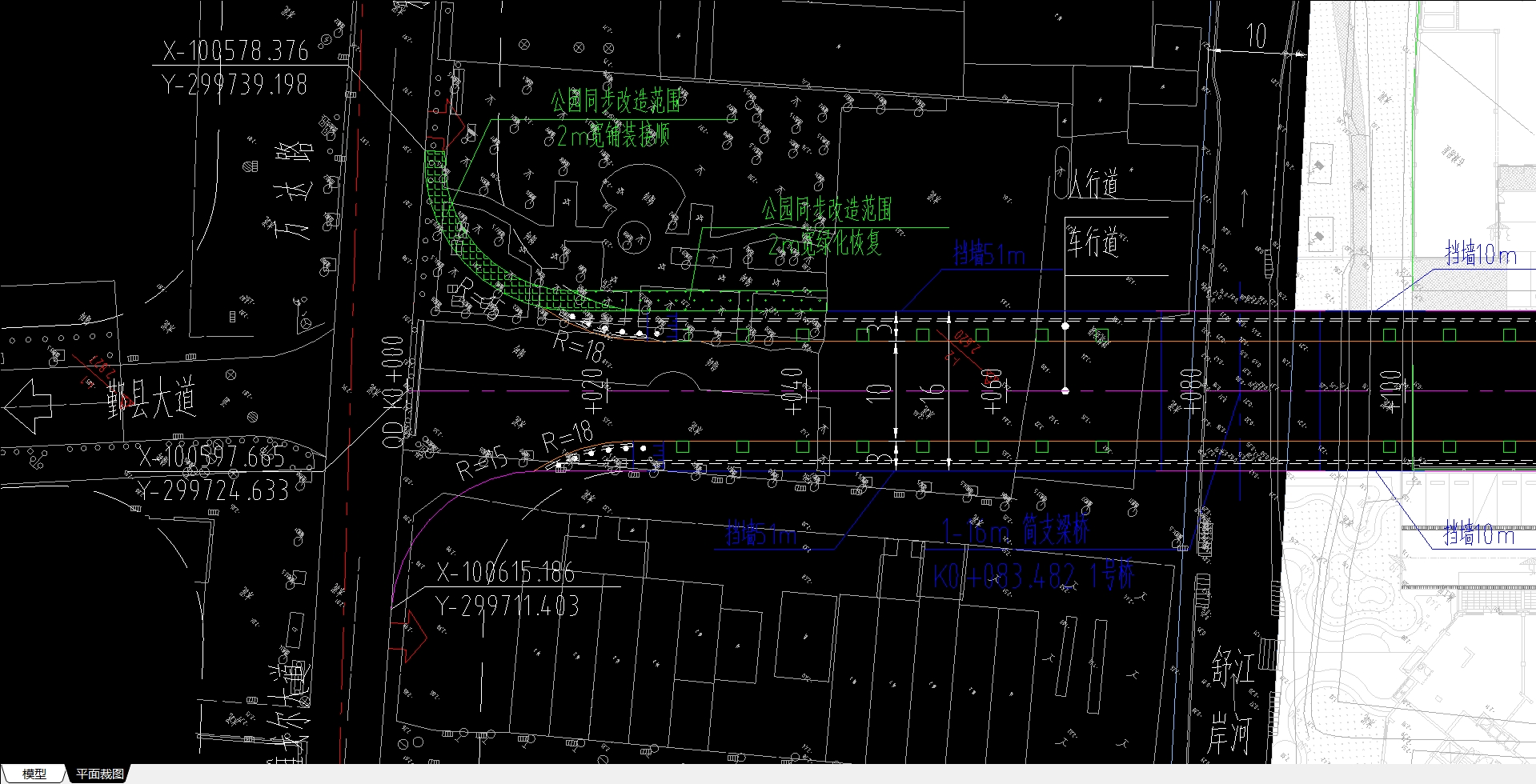
Task: Select the +100 station marker text
Action: 1390,391
